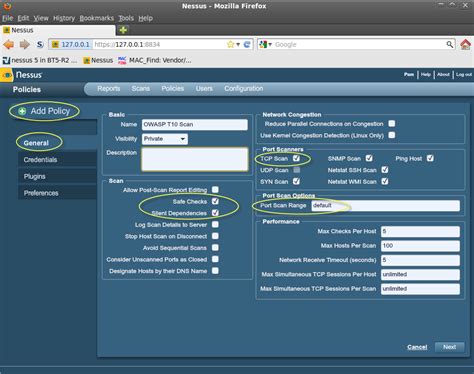The width and height of the screenshot is (474, 374).
Task: Open the Bookmarks menu
Action: (x=96, y=18)
